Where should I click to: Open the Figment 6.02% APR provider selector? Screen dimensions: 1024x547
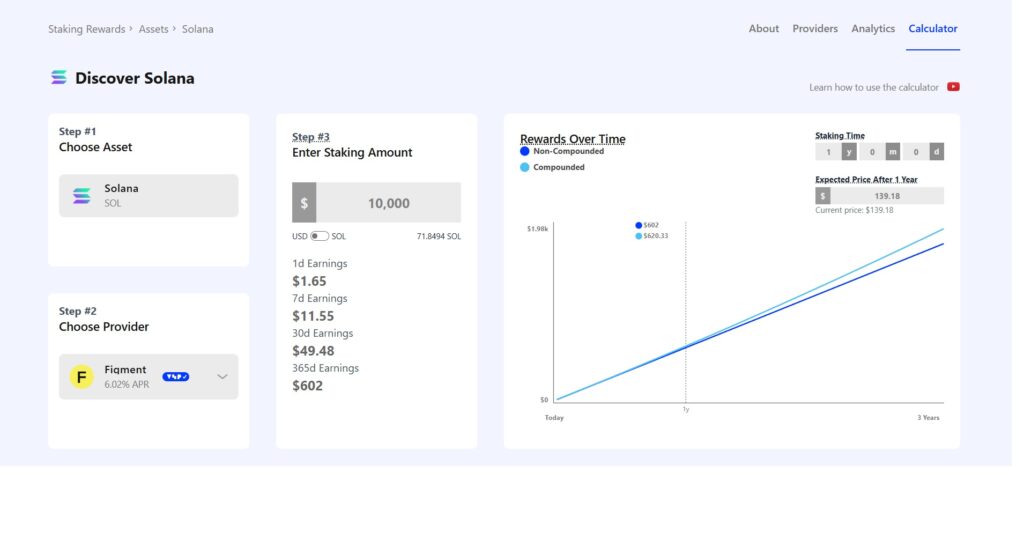pos(149,377)
